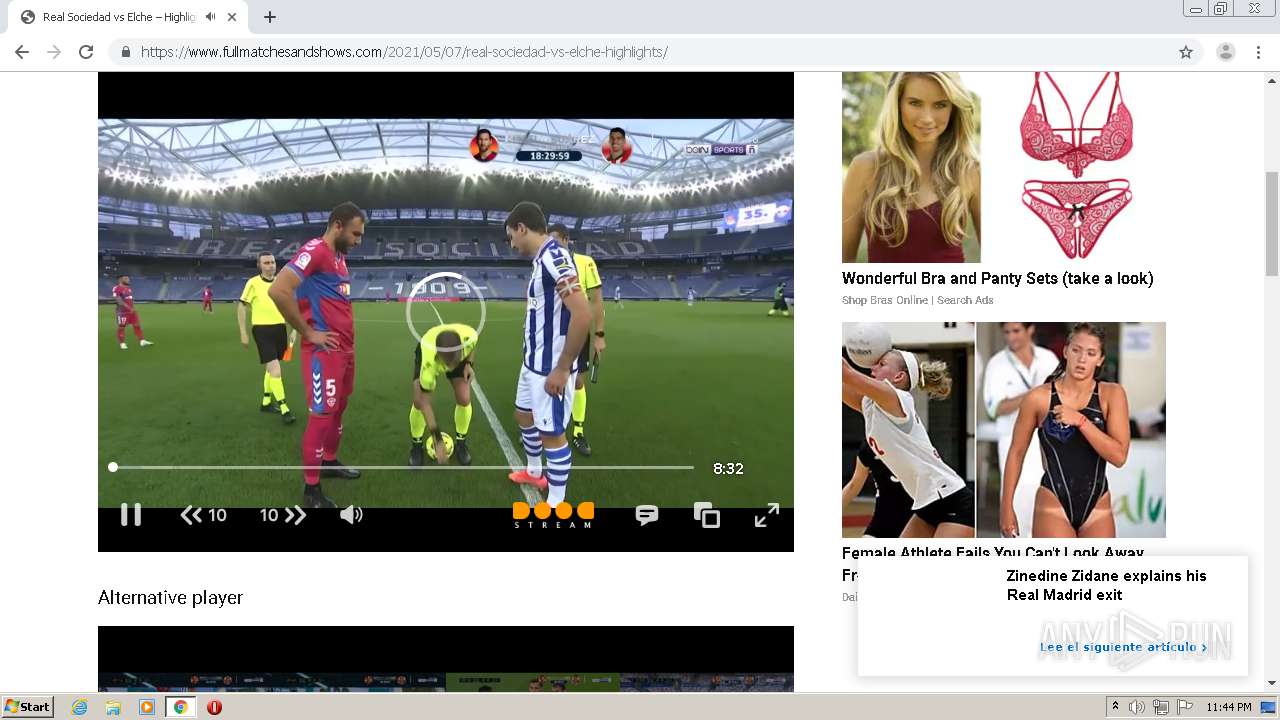Image resolution: width=1280 pixels, height=720 pixels.
Task: Open system volume tray icon
Action: pyautogui.click(x=1136, y=707)
